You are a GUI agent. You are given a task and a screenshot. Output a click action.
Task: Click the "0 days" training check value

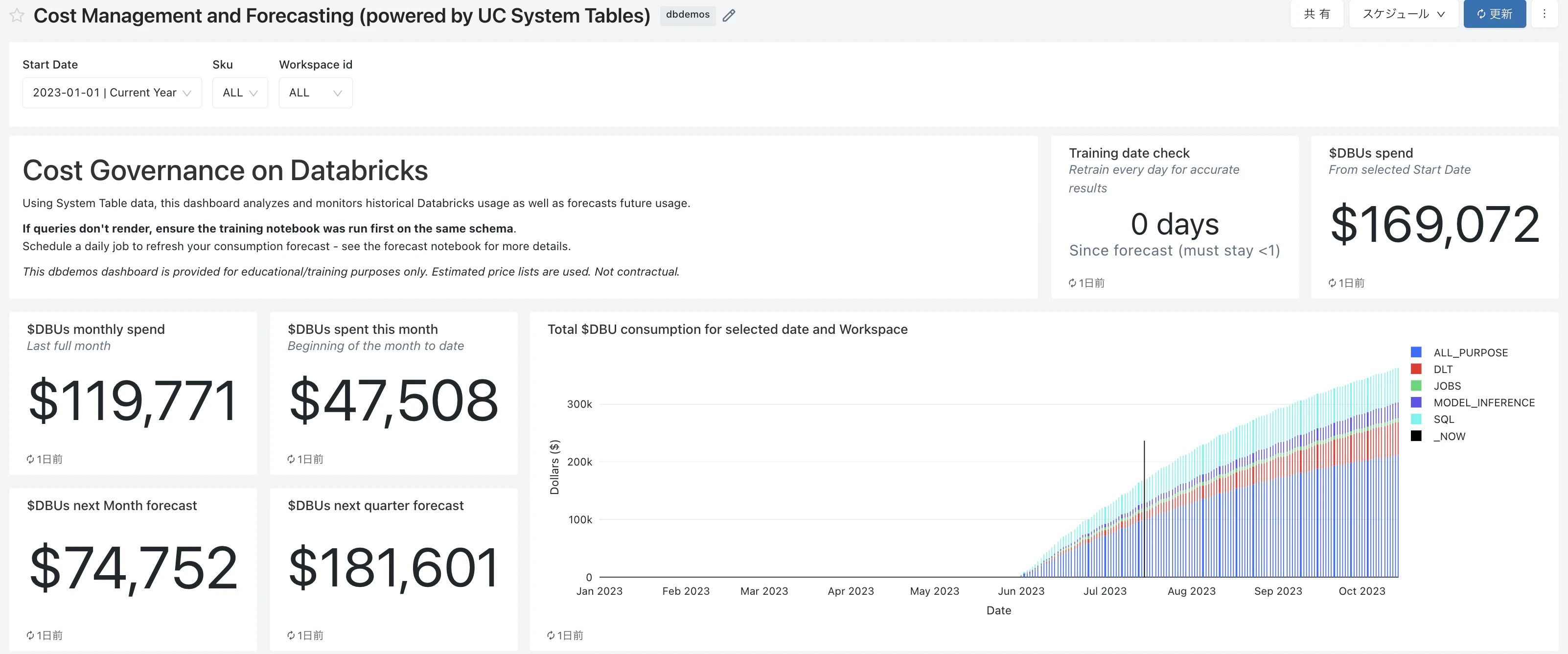[x=1175, y=224]
